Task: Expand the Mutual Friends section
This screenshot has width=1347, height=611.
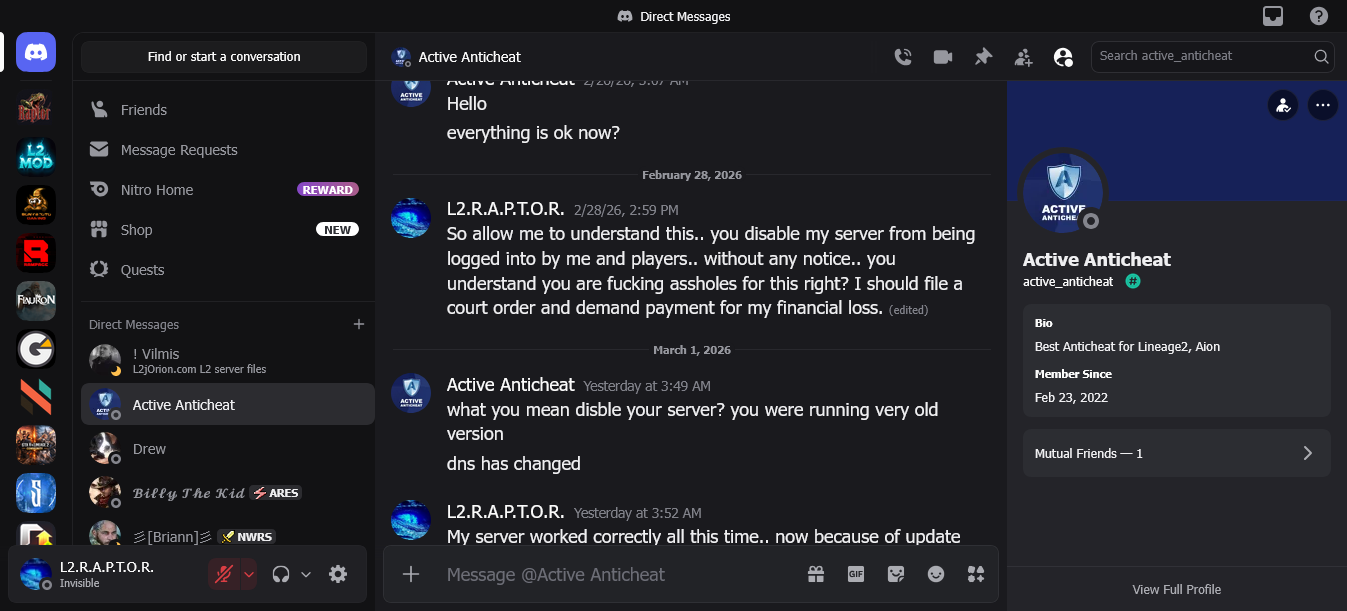Action: [x=1176, y=454]
